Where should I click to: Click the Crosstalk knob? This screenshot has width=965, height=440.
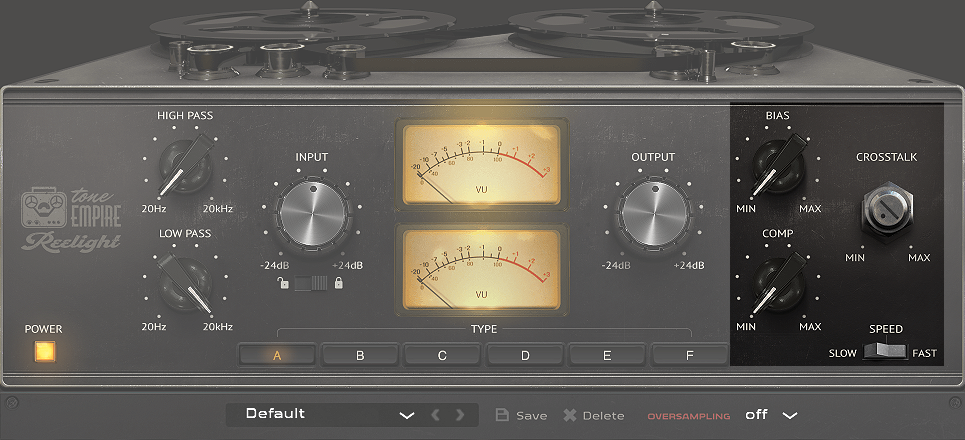tap(885, 210)
